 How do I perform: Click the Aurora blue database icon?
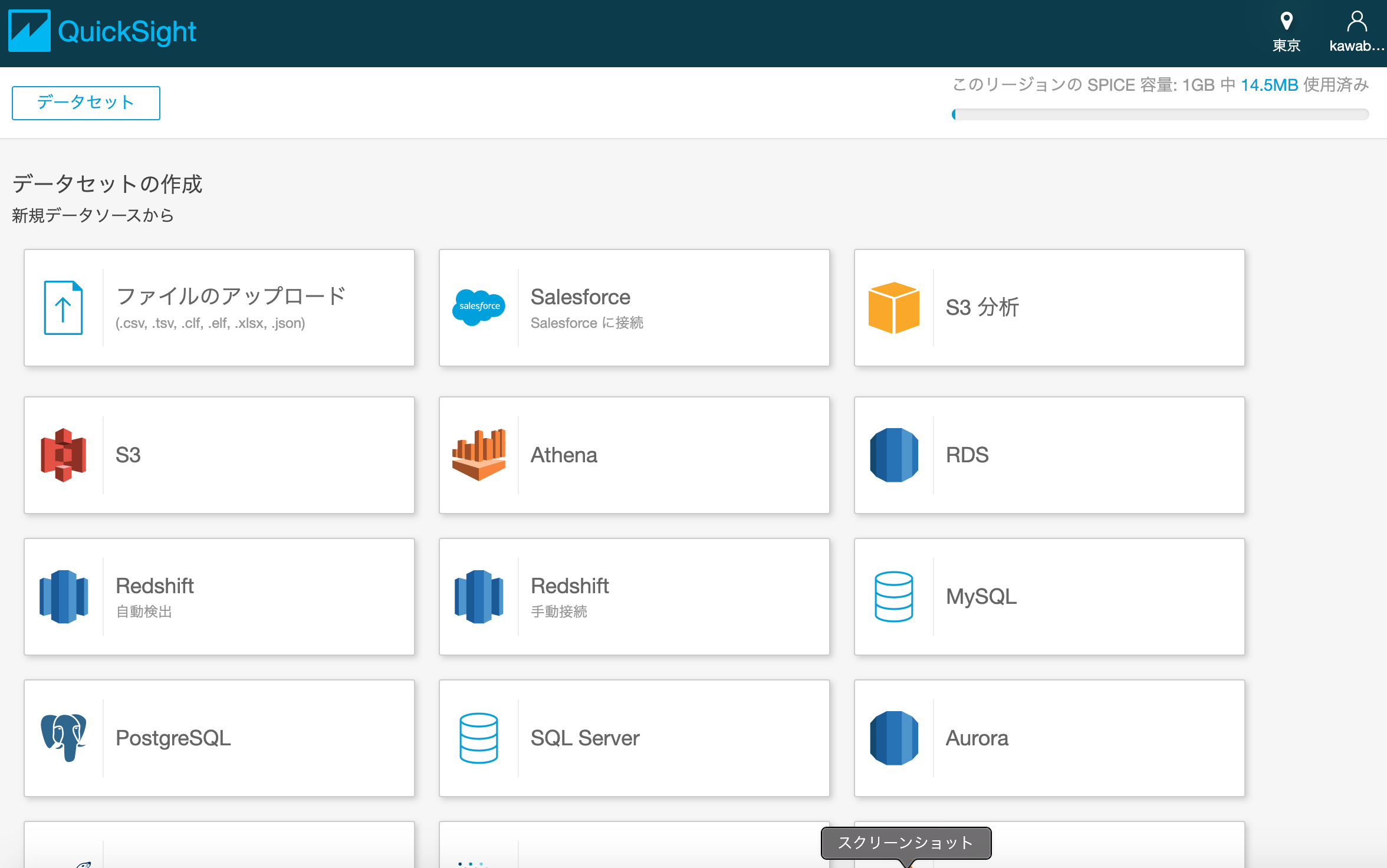point(894,738)
